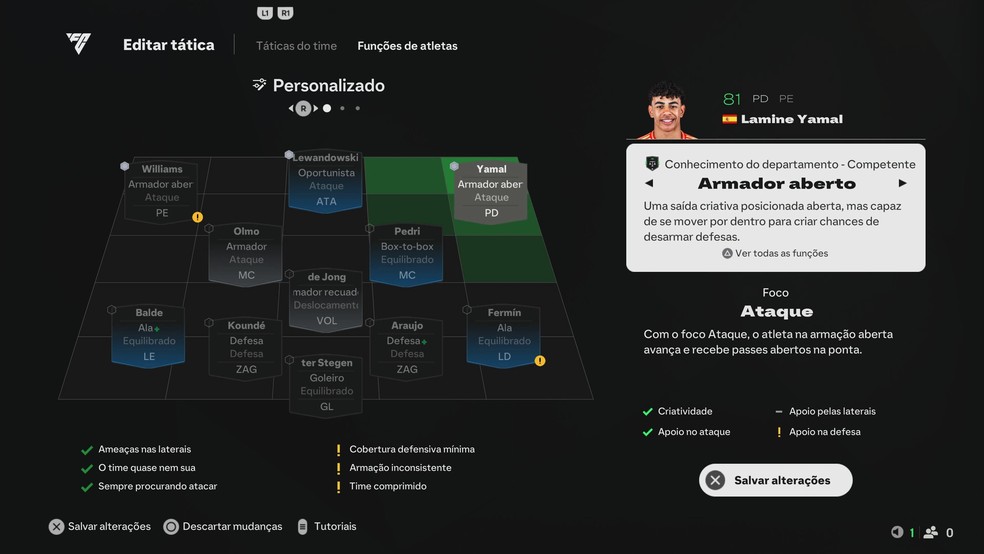Click the Personalizado tactic icon
Viewport: 984px width, 554px height.
pos(259,85)
